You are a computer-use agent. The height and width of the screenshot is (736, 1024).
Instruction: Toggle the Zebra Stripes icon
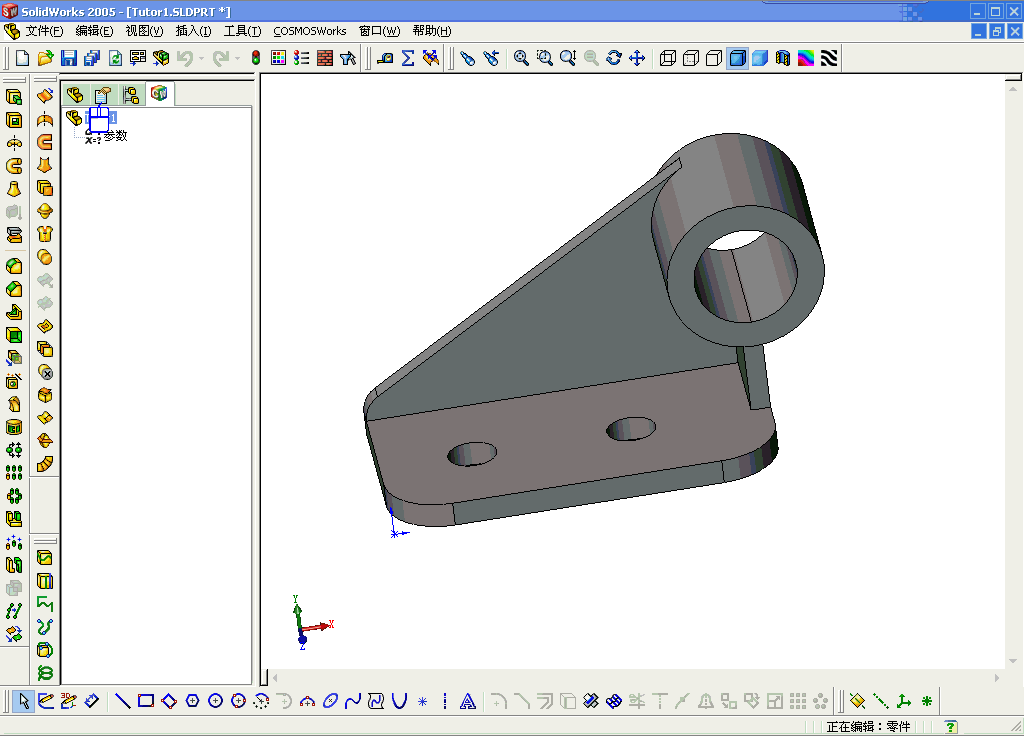click(x=829, y=58)
